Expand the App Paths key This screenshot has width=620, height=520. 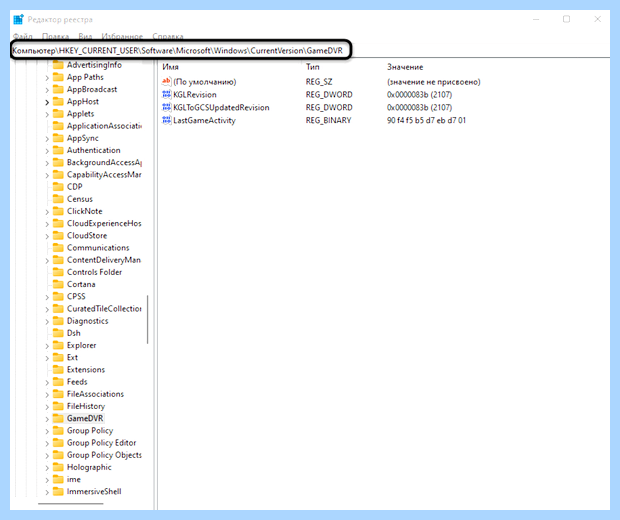click(47, 78)
